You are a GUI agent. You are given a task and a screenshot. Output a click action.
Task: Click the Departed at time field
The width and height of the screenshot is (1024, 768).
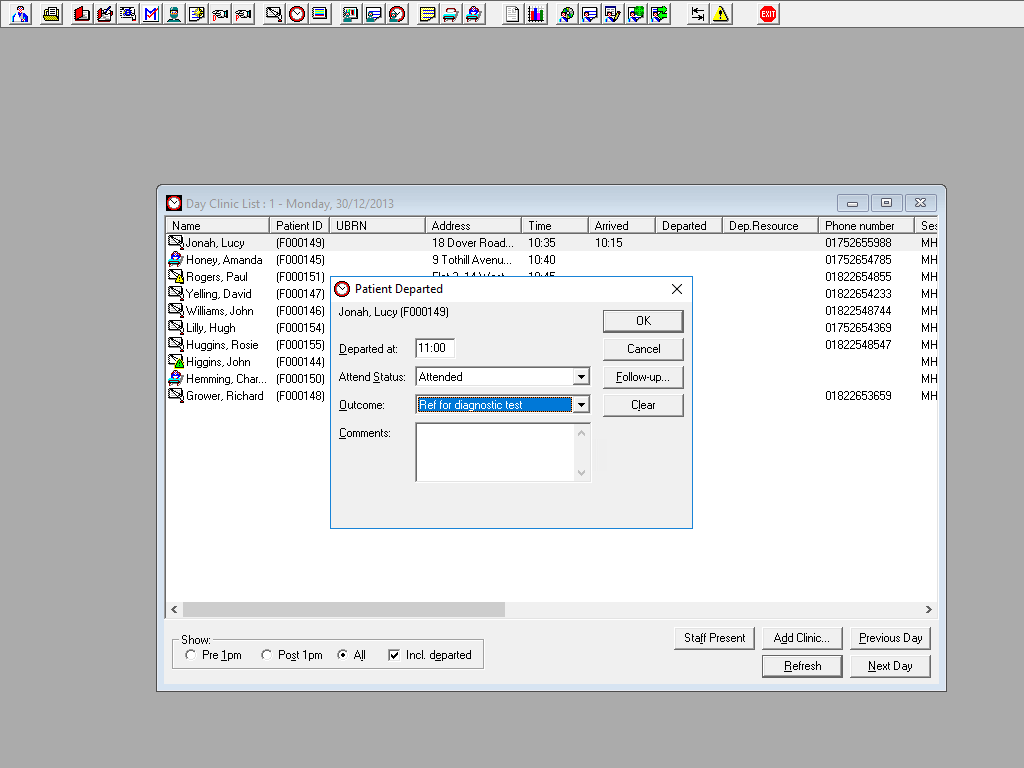tap(435, 348)
